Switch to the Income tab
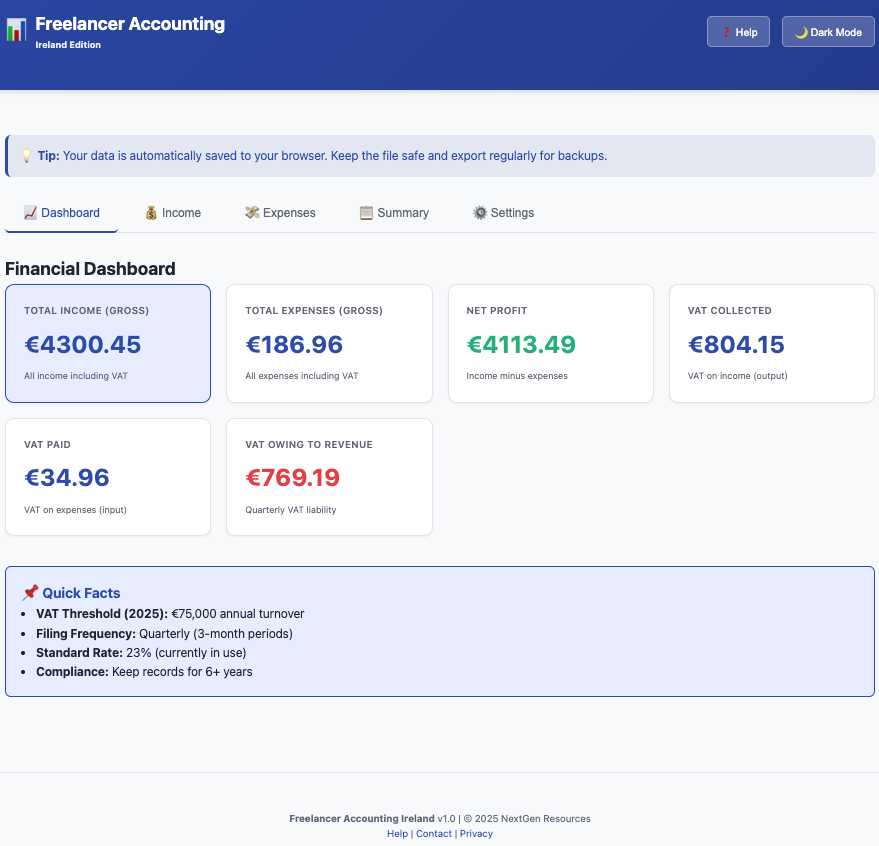 coord(173,213)
